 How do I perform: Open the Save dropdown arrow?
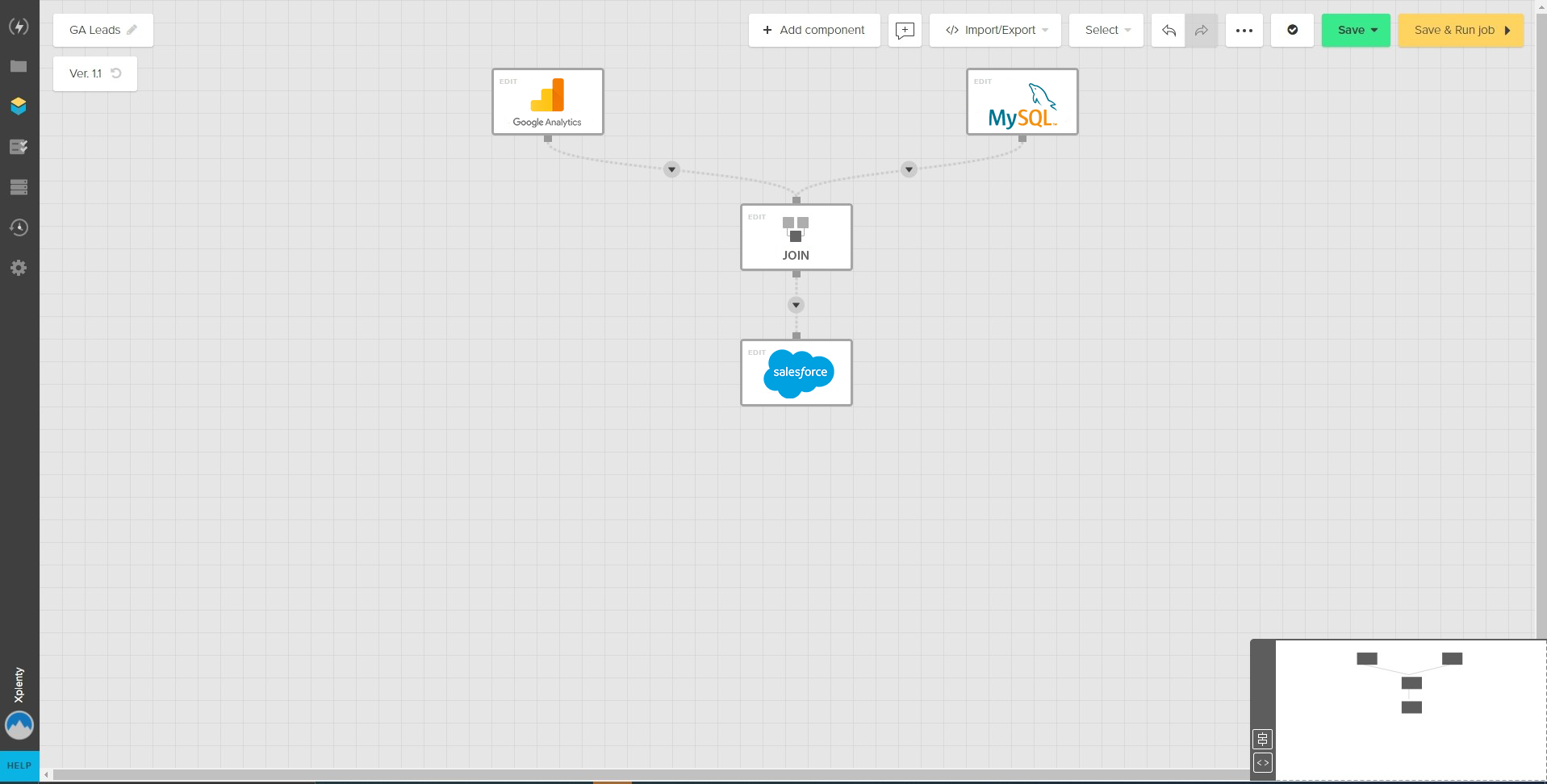[1374, 30]
